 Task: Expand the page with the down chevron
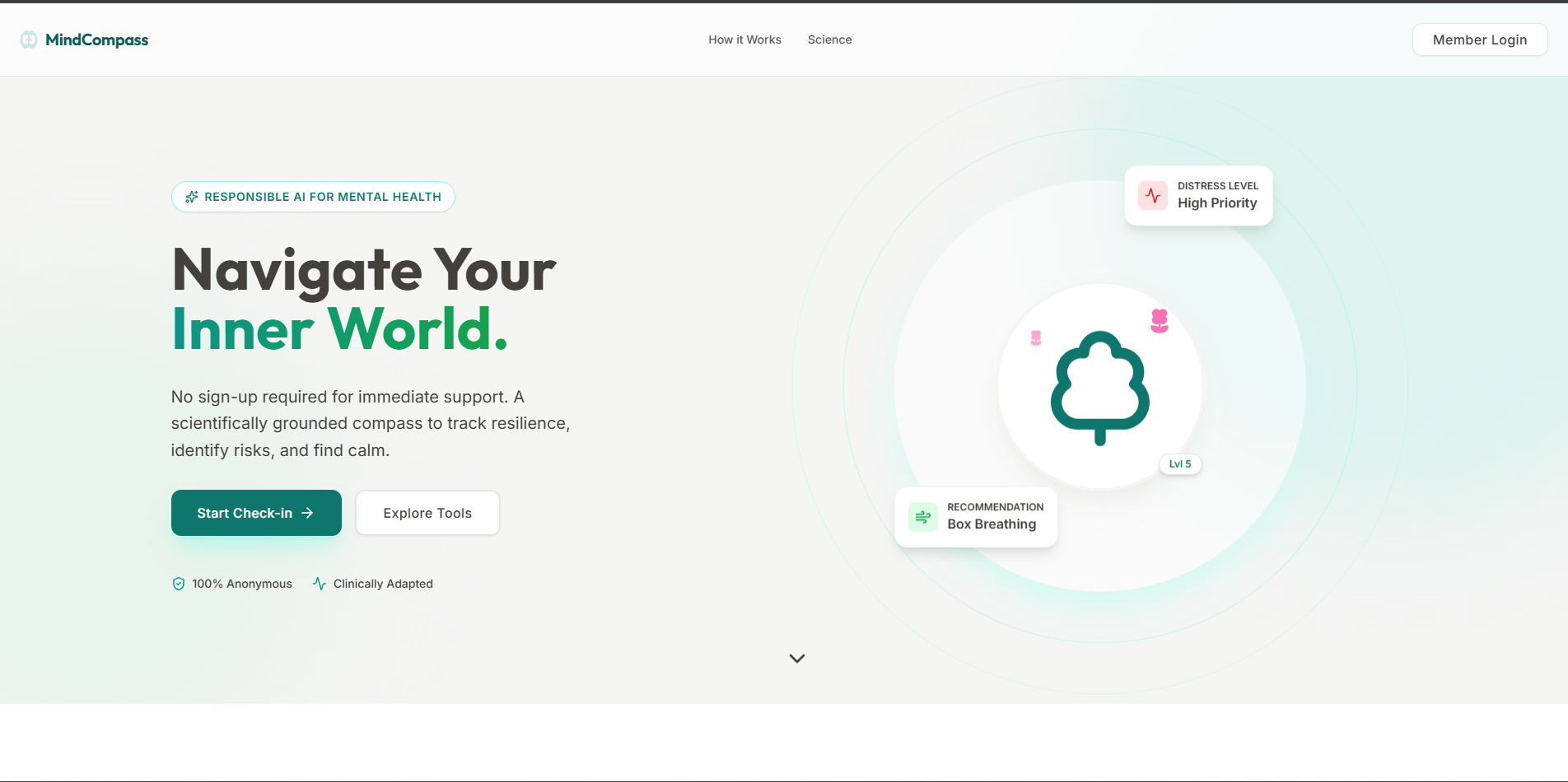click(x=796, y=659)
